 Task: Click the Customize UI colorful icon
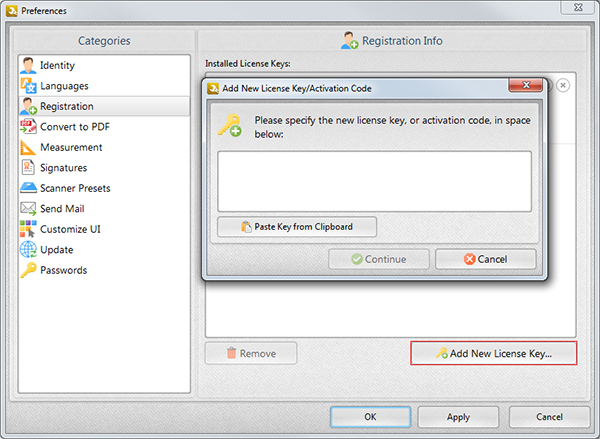click(28, 229)
